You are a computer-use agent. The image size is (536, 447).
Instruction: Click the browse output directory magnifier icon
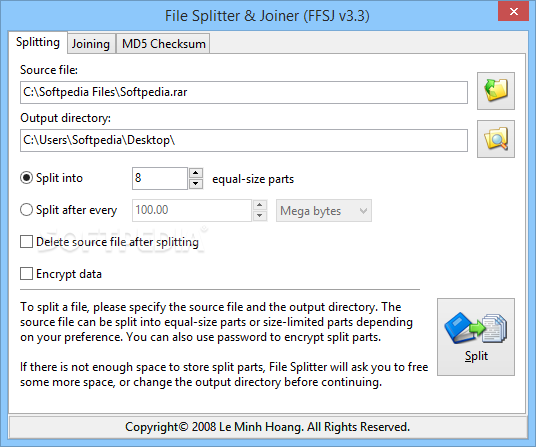coord(496,139)
